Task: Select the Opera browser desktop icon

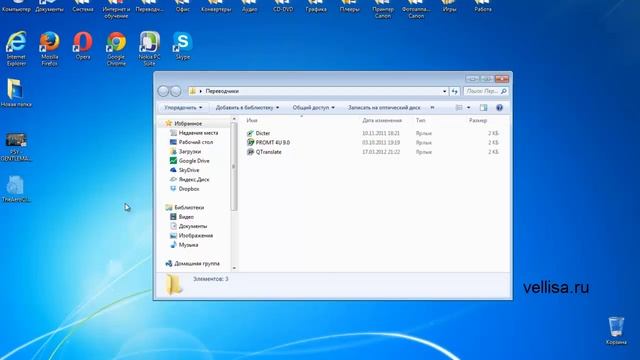Action: point(83,46)
